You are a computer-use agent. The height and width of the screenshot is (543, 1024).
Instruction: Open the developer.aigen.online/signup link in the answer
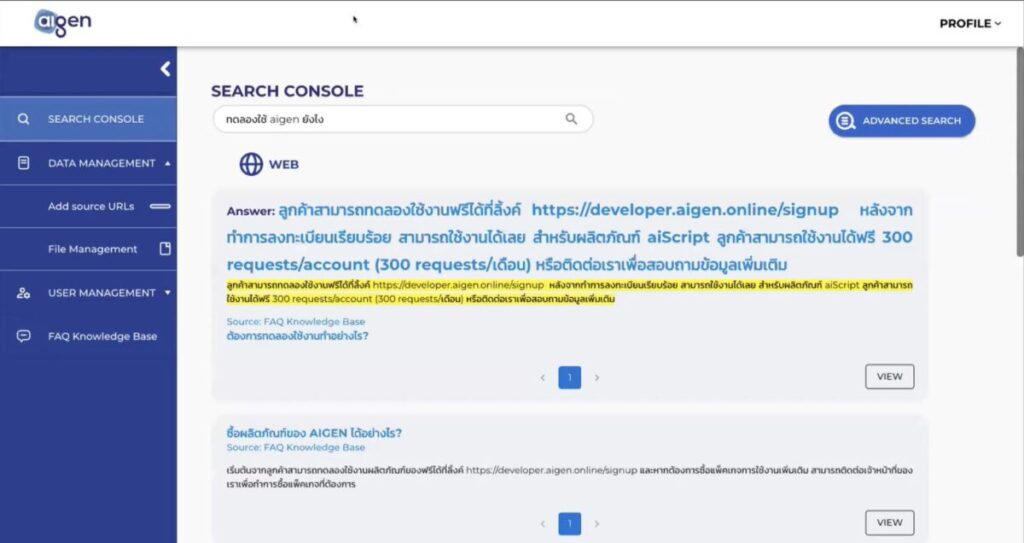(x=684, y=210)
